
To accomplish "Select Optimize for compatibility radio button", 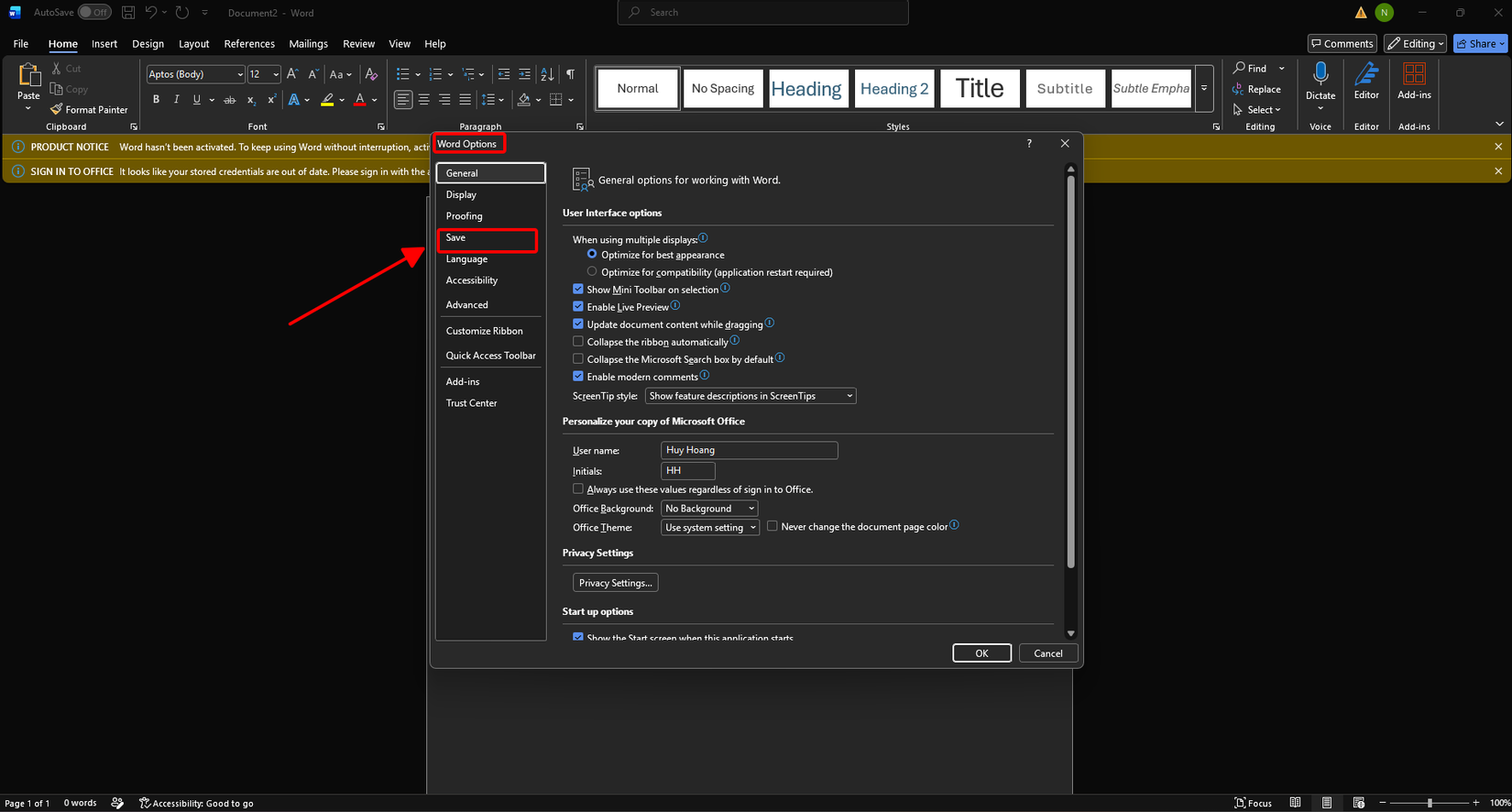I will tap(592, 272).
